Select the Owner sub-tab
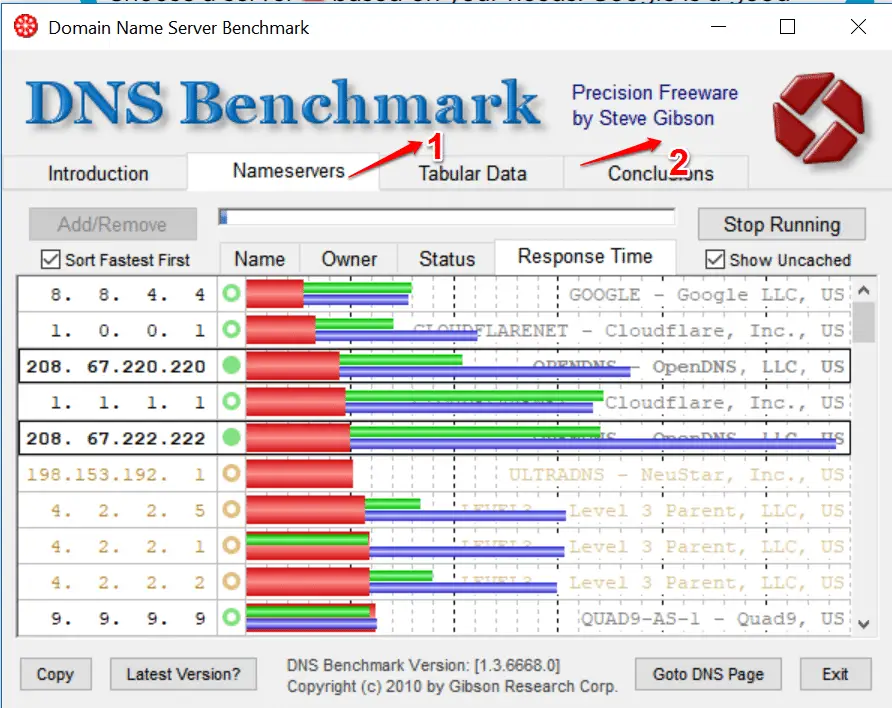The image size is (892, 708). (349, 259)
